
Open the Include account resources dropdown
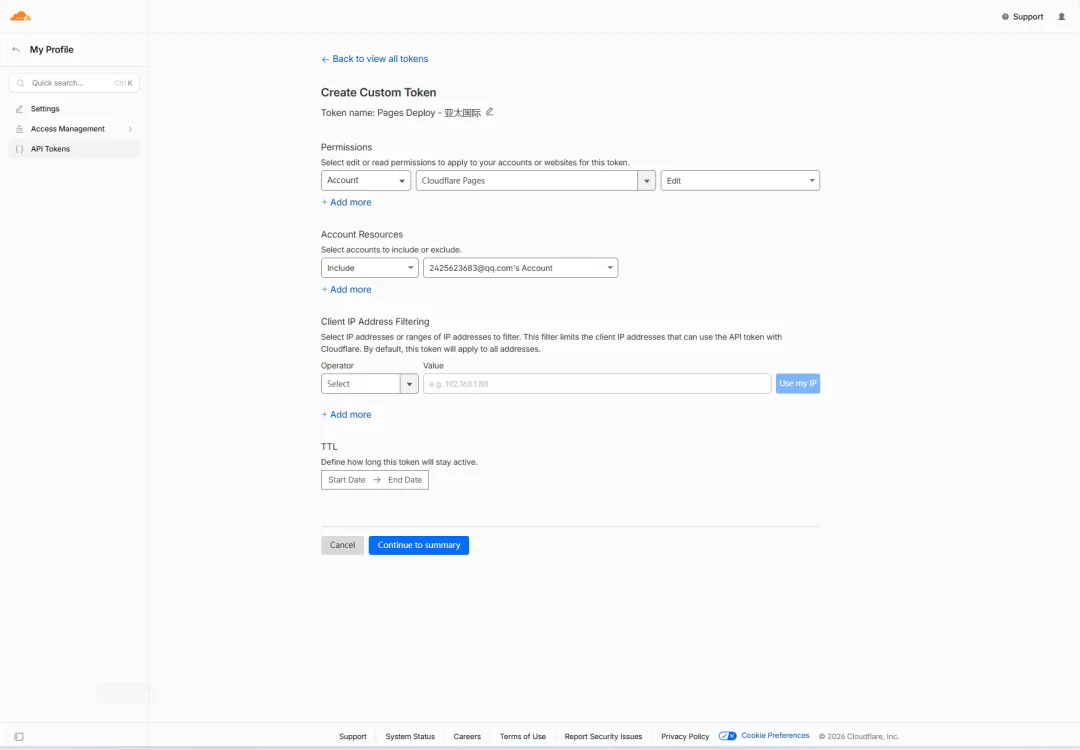(369, 268)
